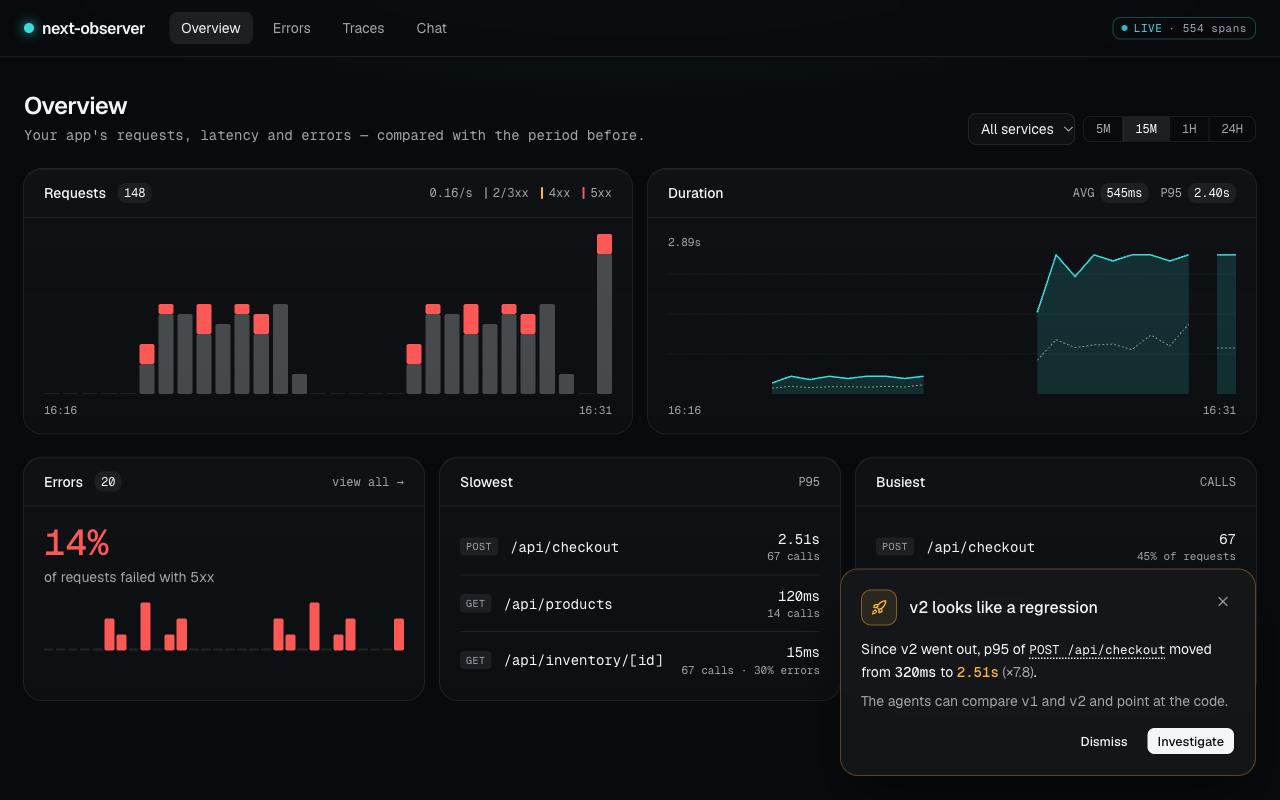This screenshot has height=800, width=1280.
Task: Open GET /api/inventory/[id] row
Action: (640, 660)
